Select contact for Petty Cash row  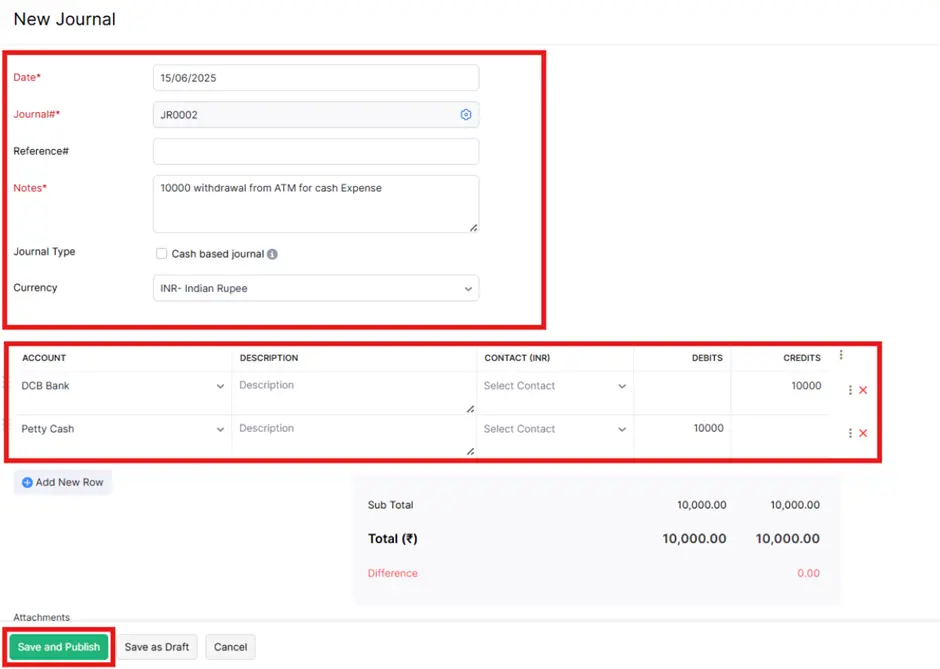coord(555,429)
